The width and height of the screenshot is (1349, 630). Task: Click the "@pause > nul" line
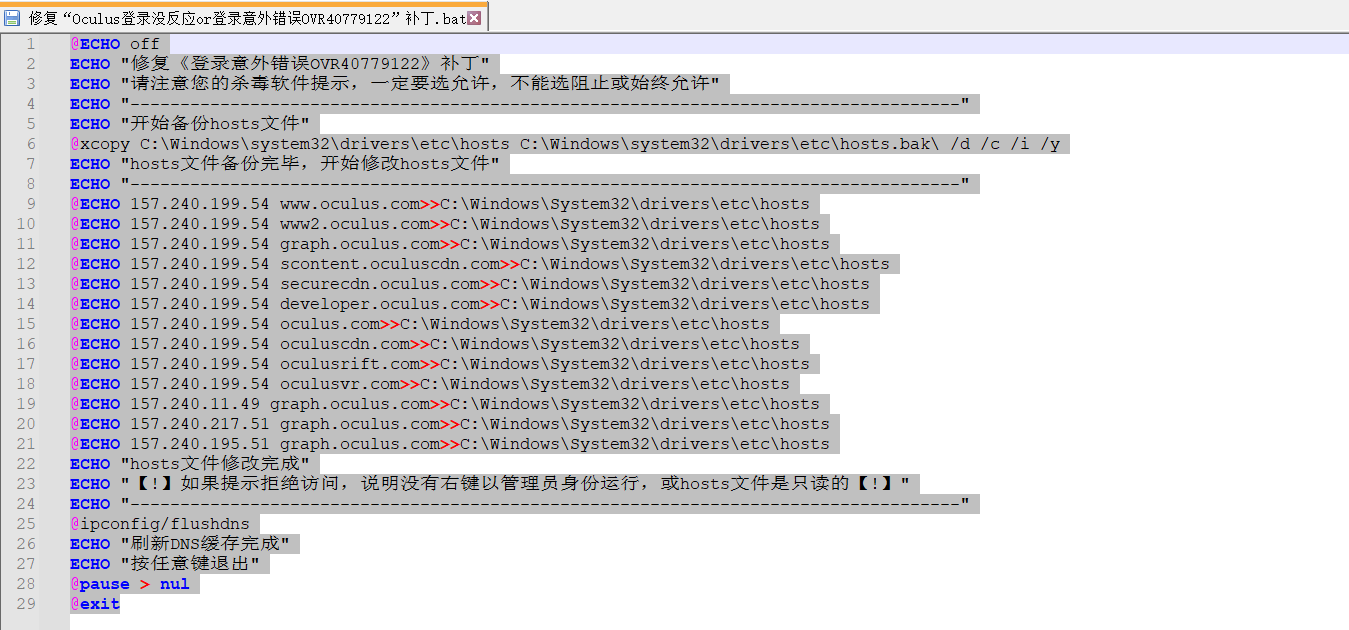(x=130, y=584)
